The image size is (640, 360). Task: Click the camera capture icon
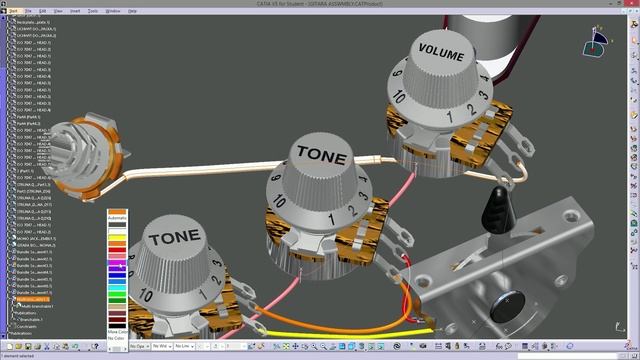[423, 347]
